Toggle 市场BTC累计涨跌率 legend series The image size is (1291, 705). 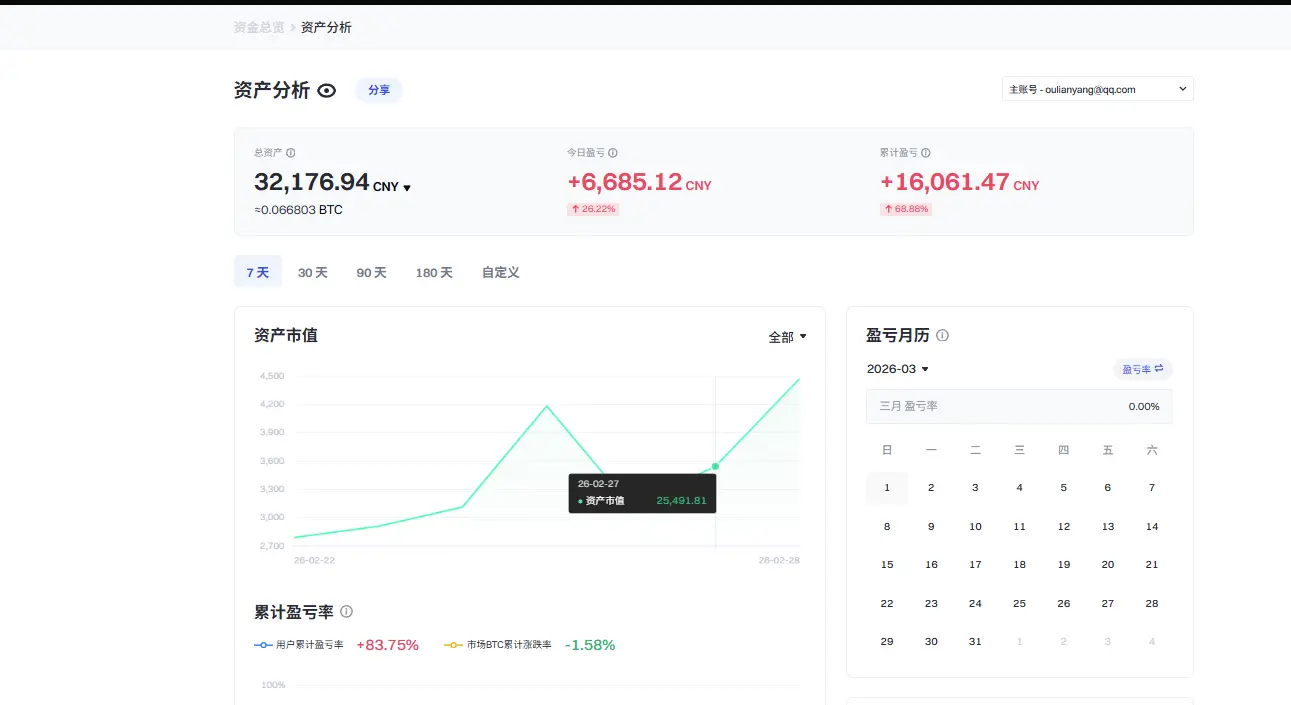[x=498, y=645]
